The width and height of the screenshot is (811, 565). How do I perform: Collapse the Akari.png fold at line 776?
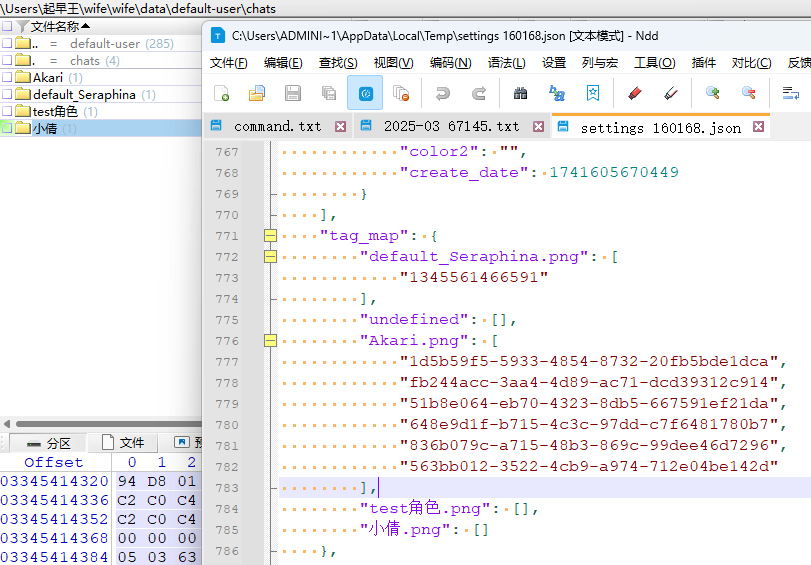tap(270, 340)
